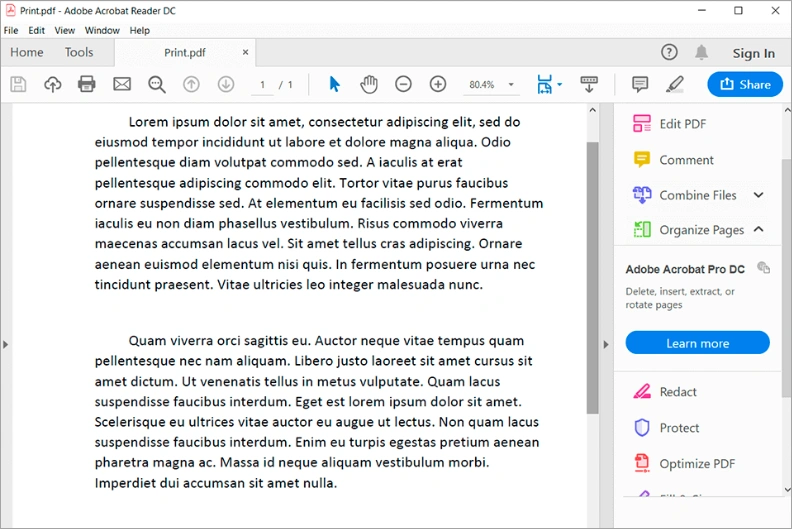Switch to the Tools tab
The height and width of the screenshot is (529, 792).
coord(79,53)
